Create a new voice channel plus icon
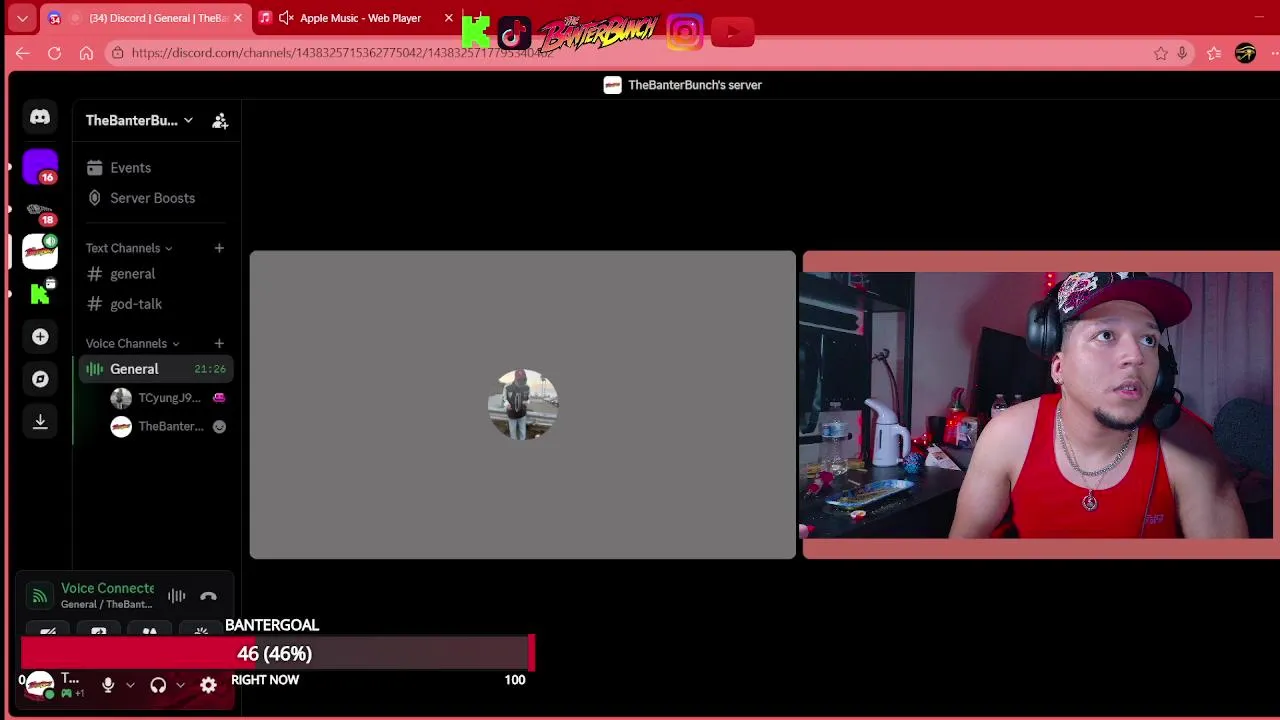Viewport: 1280px width, 720px height. pos(219,343)
